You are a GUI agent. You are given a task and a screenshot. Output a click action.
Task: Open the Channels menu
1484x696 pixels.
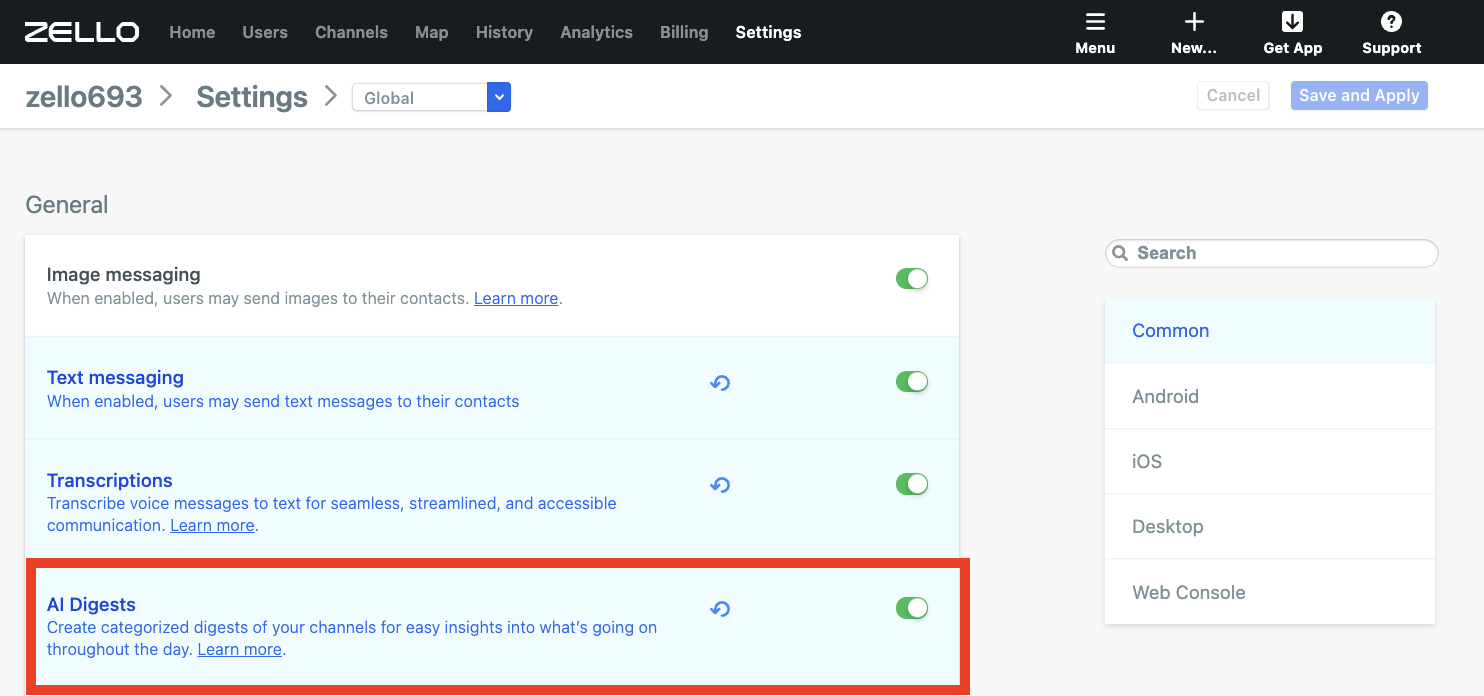click(351, 32)
